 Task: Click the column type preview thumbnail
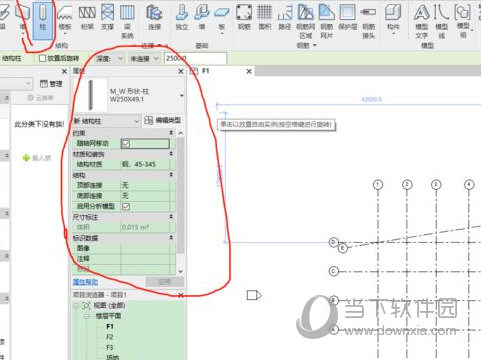pos(90,95)
